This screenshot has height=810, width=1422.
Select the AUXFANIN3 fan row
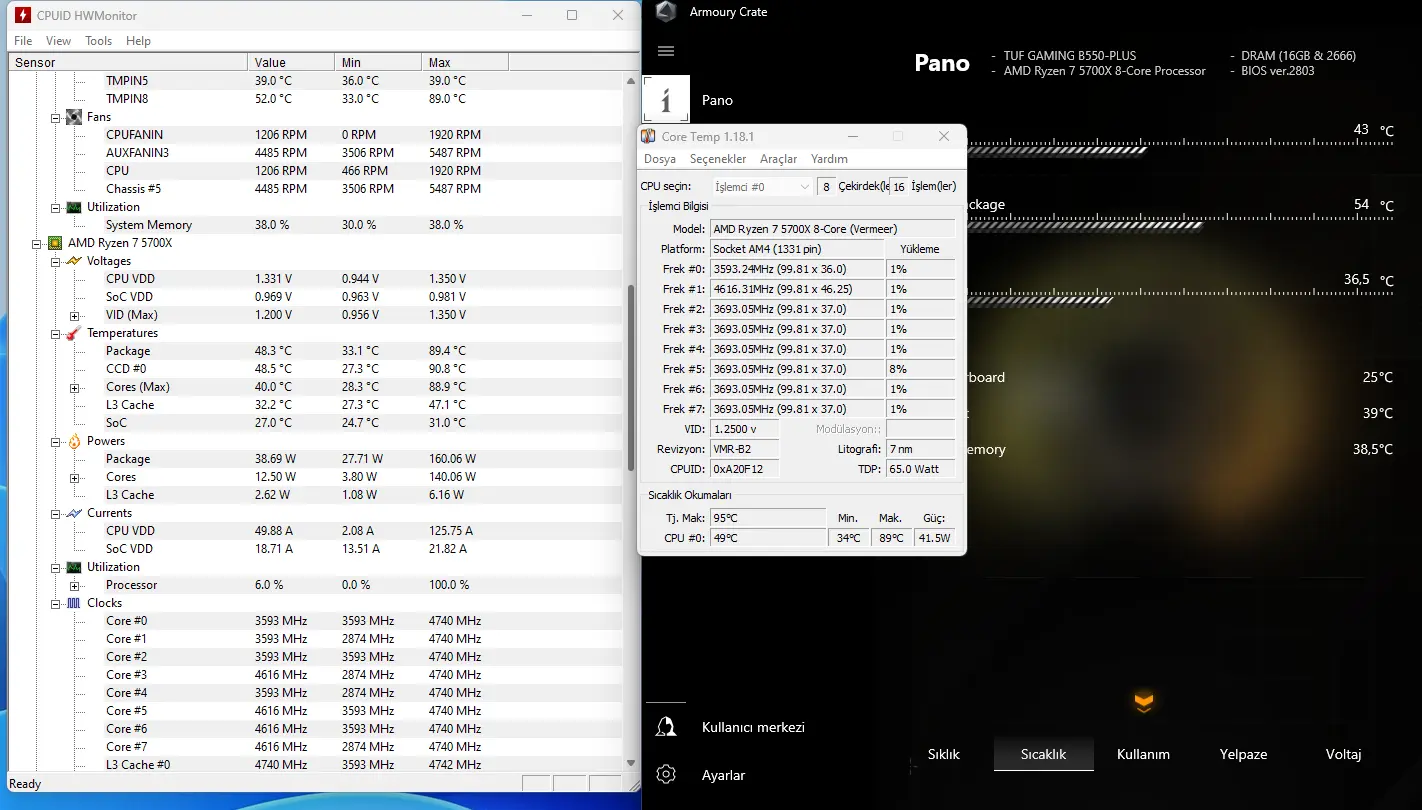click(315, 153)
